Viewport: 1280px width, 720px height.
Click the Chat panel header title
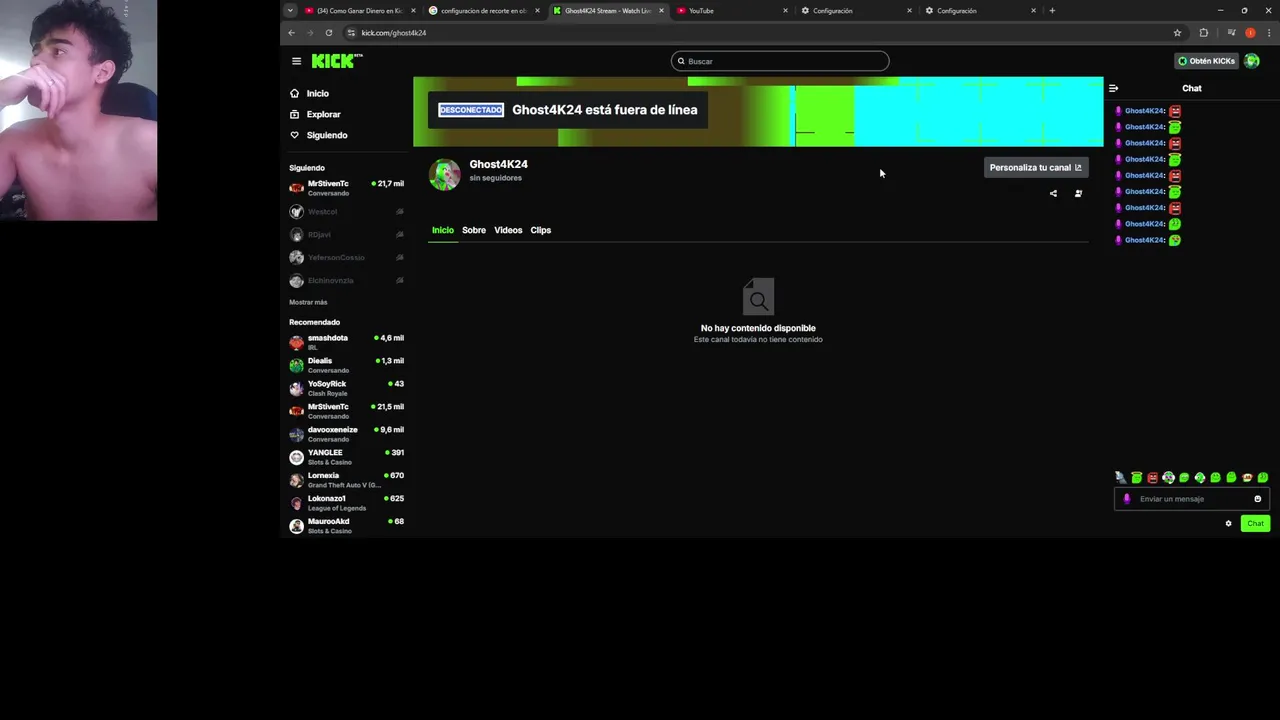click(1192, 88)
